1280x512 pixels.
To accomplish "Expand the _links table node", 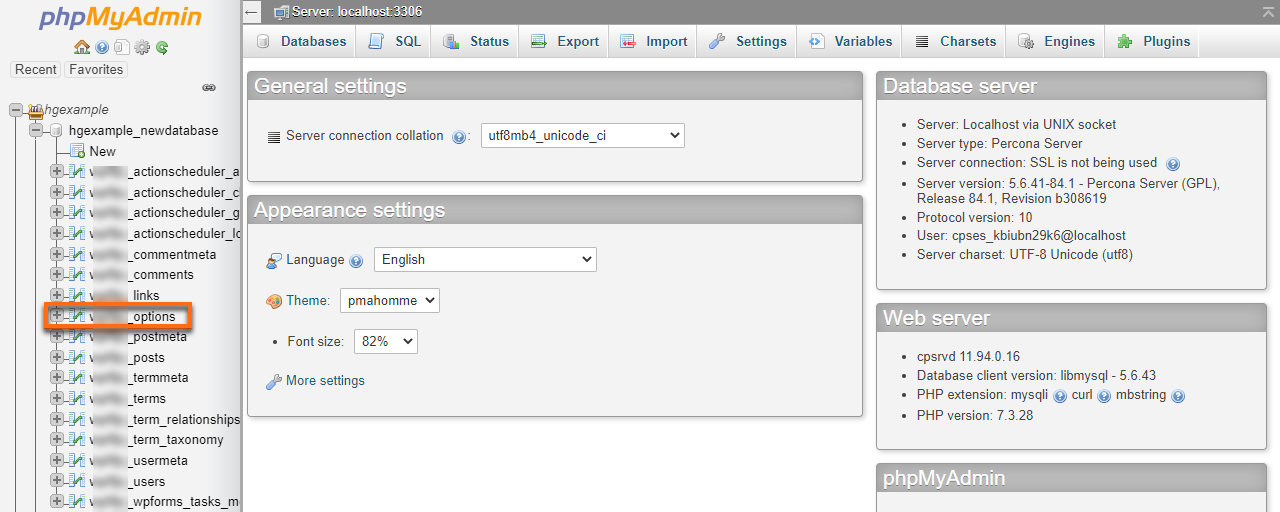I will [x=57, y=295].
